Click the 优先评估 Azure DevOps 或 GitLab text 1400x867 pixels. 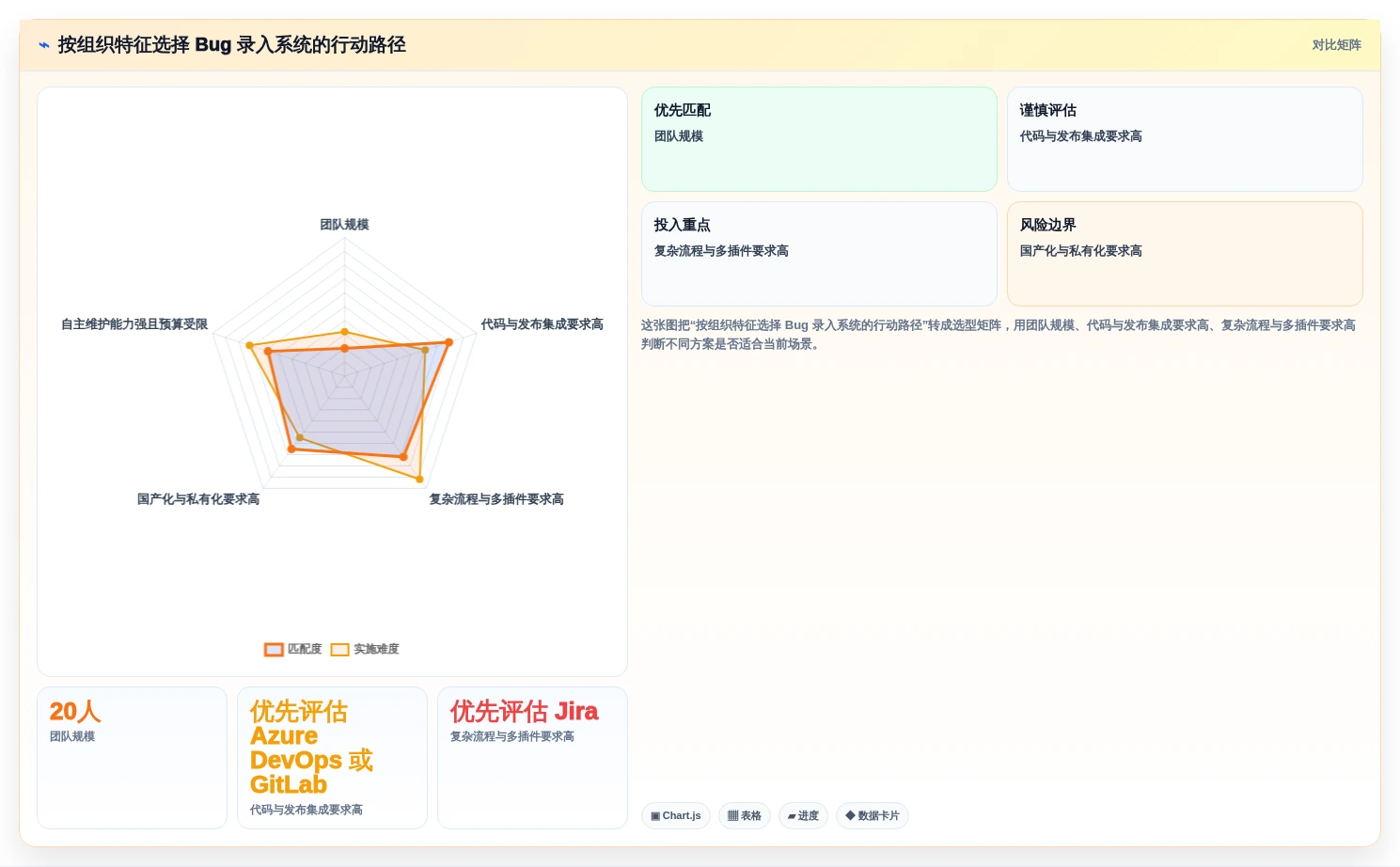click(x=312, y=748)
